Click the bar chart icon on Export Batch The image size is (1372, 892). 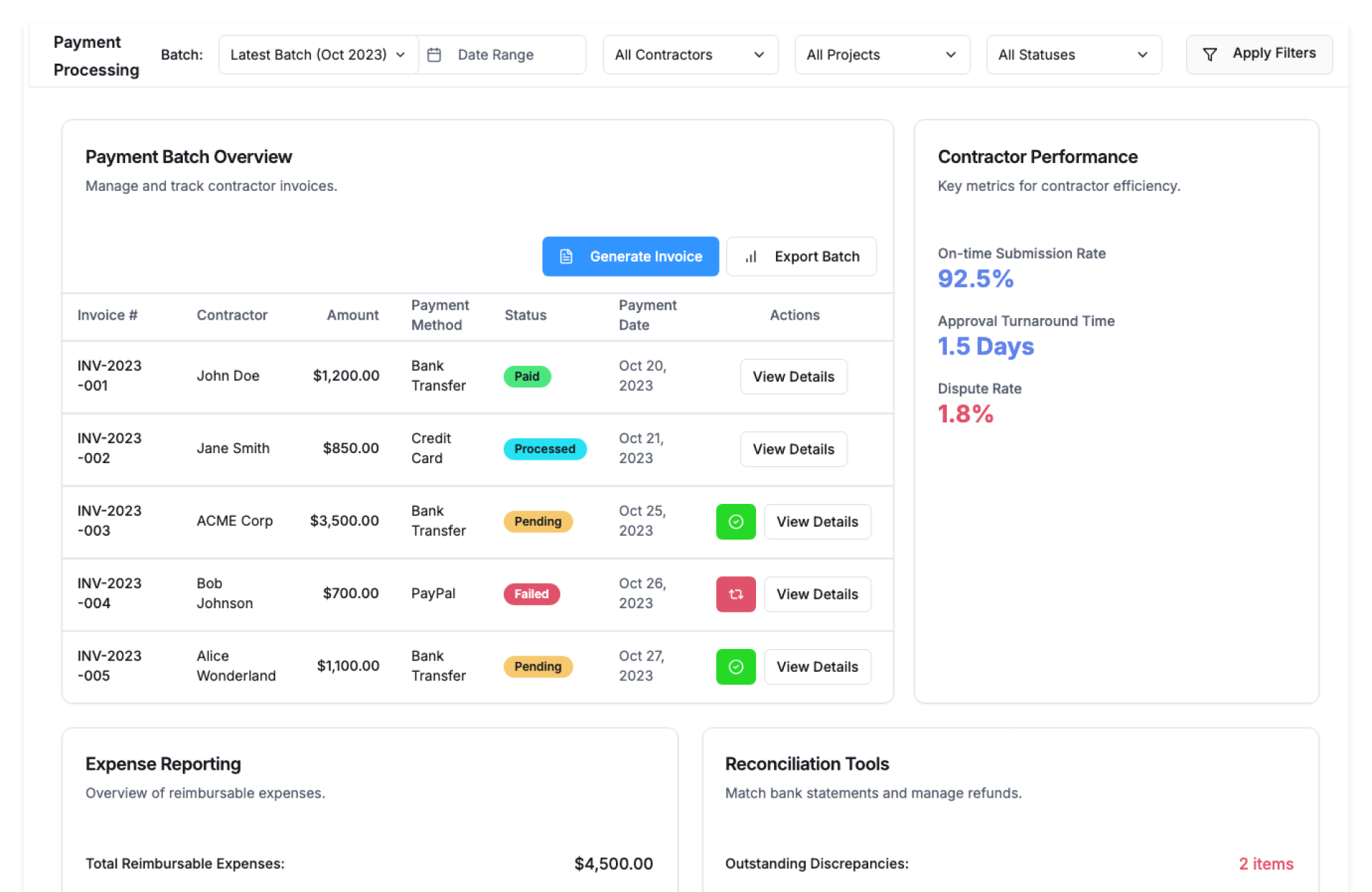tap(751, 257)
